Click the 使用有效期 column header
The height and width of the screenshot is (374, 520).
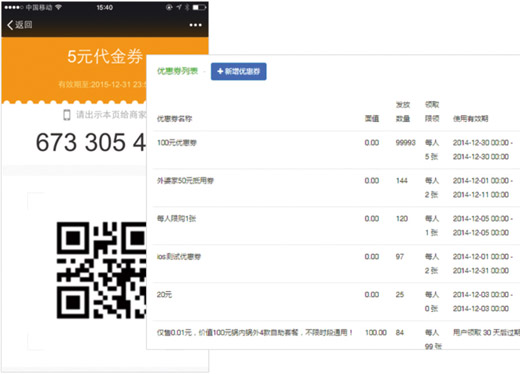pos(470,119)
